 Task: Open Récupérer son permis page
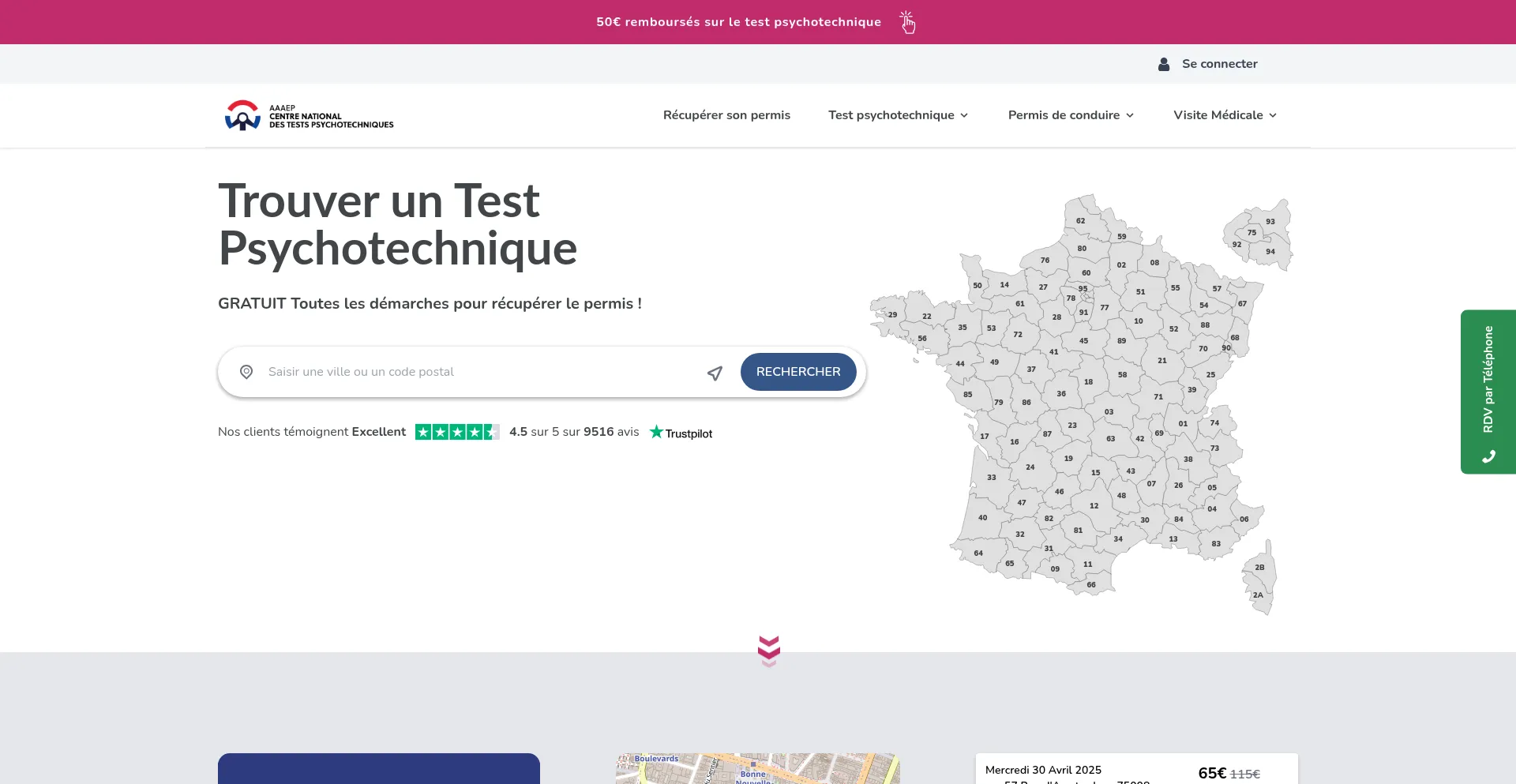(x=726, y=115)
